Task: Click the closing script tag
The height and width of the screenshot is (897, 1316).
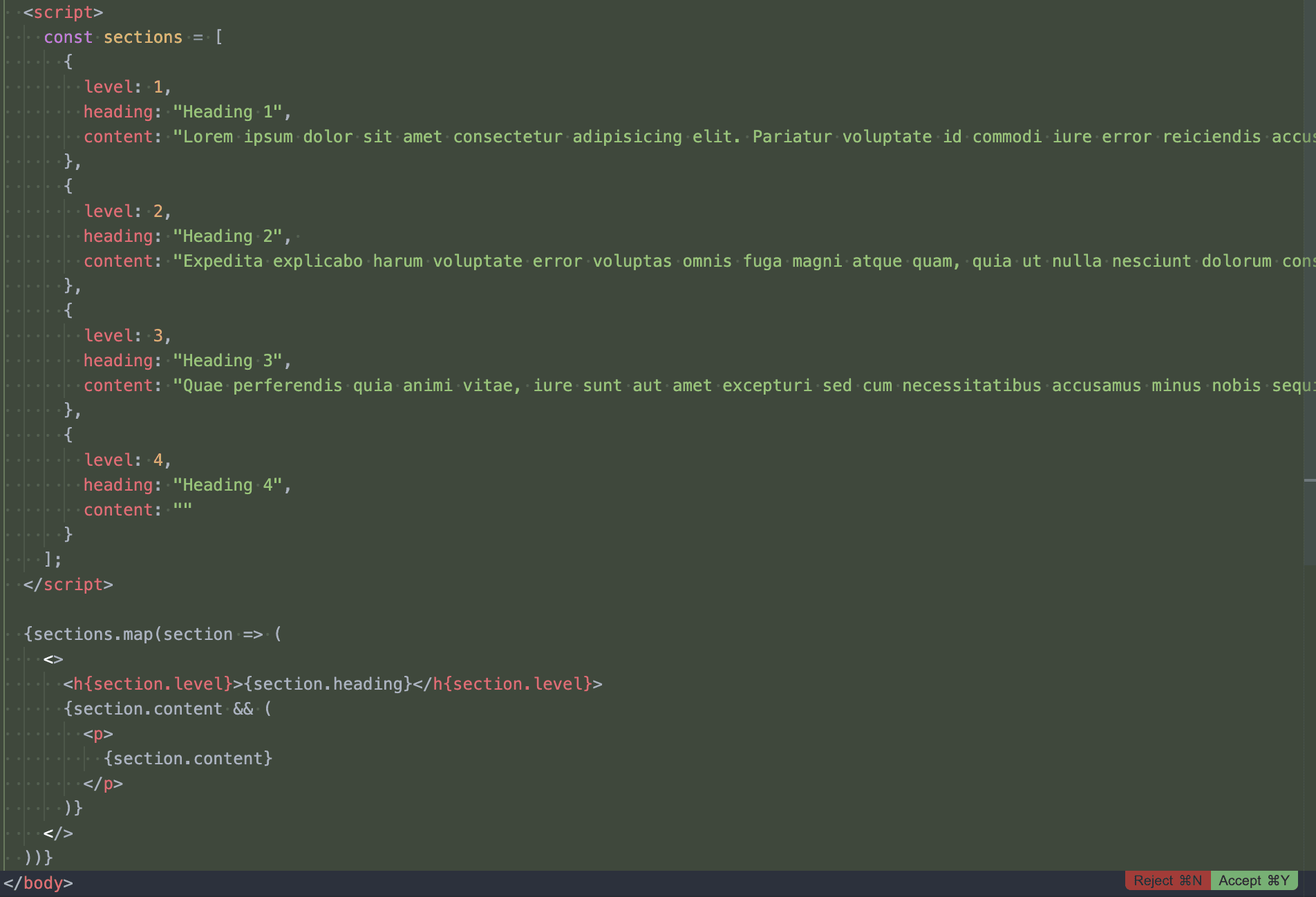Action: [x=68, y=584]
